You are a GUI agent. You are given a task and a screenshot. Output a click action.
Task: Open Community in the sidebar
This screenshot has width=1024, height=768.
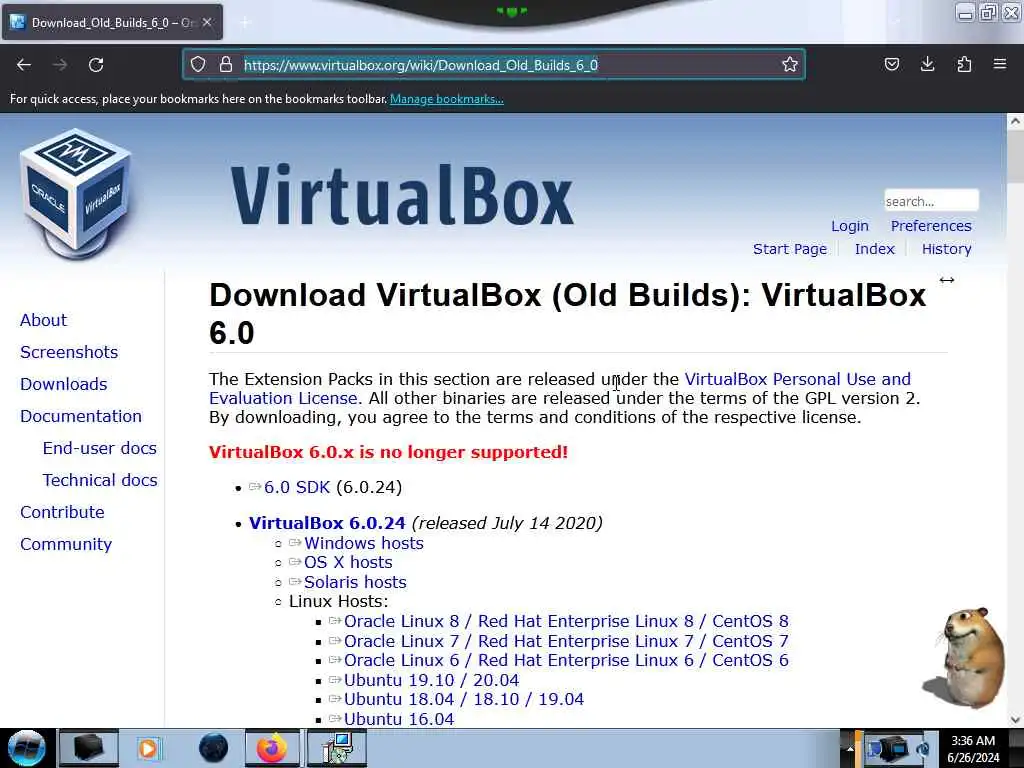tap(66, 544)
